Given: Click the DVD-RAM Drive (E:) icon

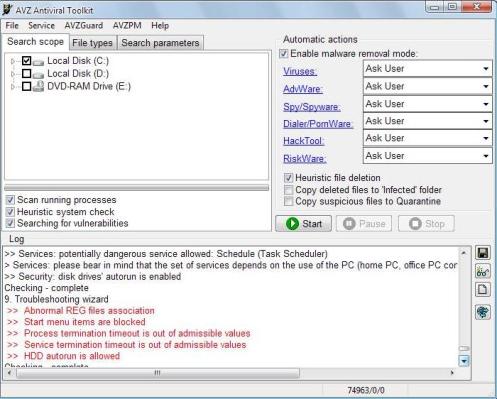Looking at the screenshot, I should [38, 86].
